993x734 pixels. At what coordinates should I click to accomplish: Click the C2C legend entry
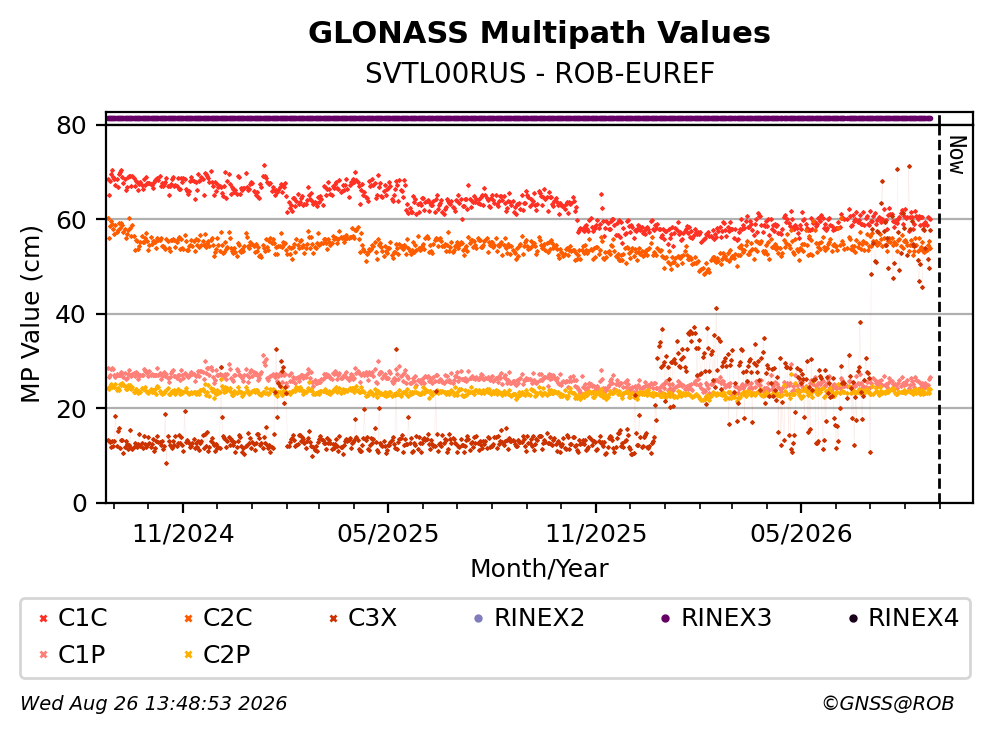(218, 617)
